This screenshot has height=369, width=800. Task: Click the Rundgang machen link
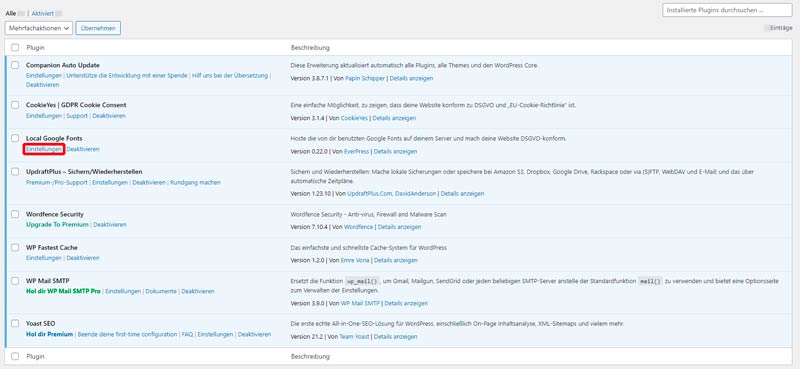click(x=195, y=182)
